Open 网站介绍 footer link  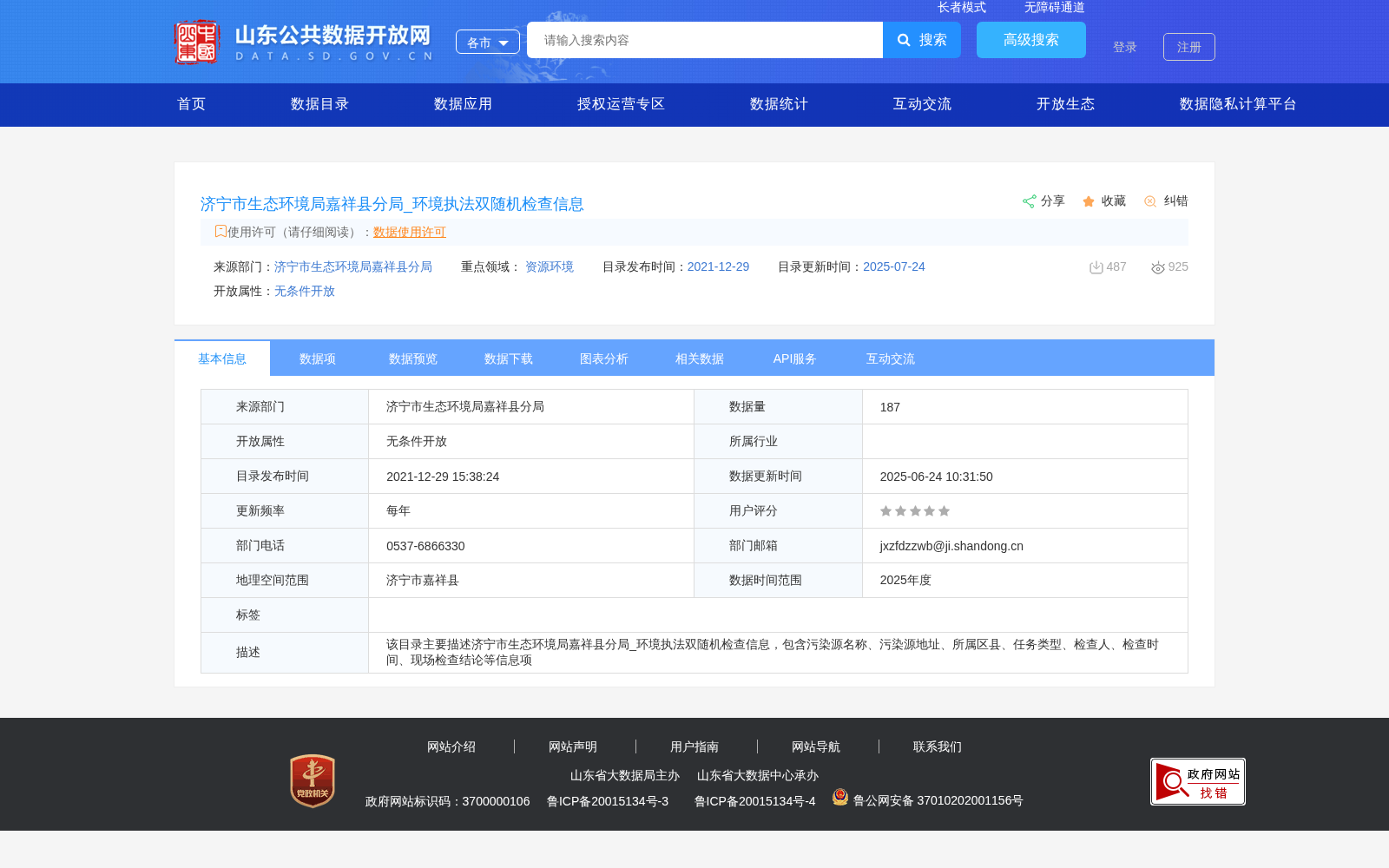click(x=451, y=746)
